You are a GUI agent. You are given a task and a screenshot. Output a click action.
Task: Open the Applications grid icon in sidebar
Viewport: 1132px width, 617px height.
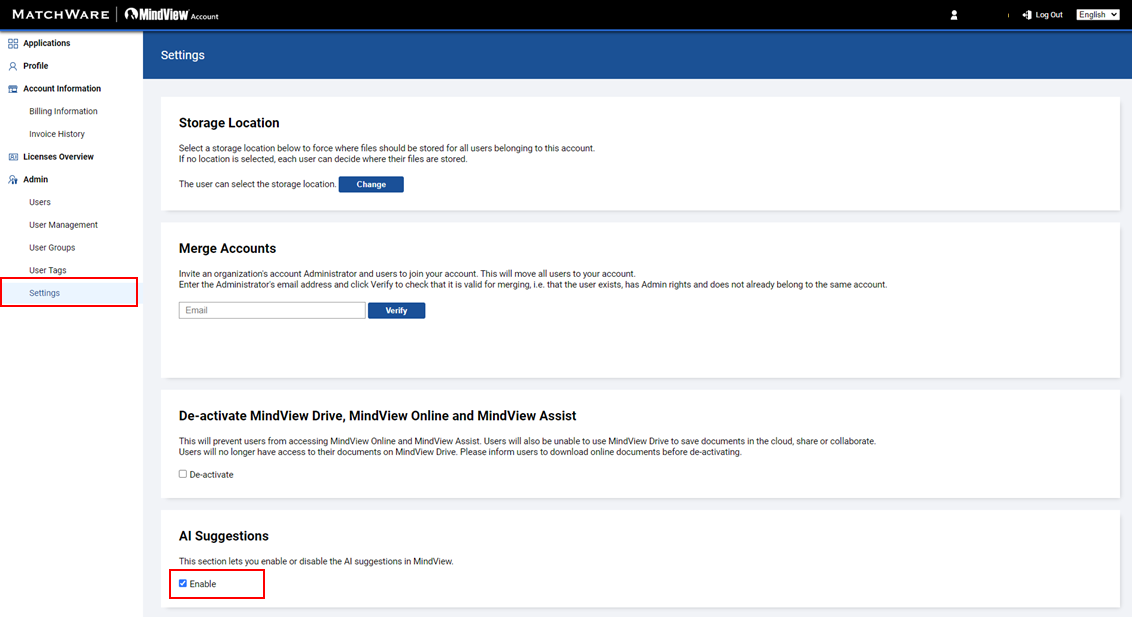pyautogui.click(x=11, y=42)
